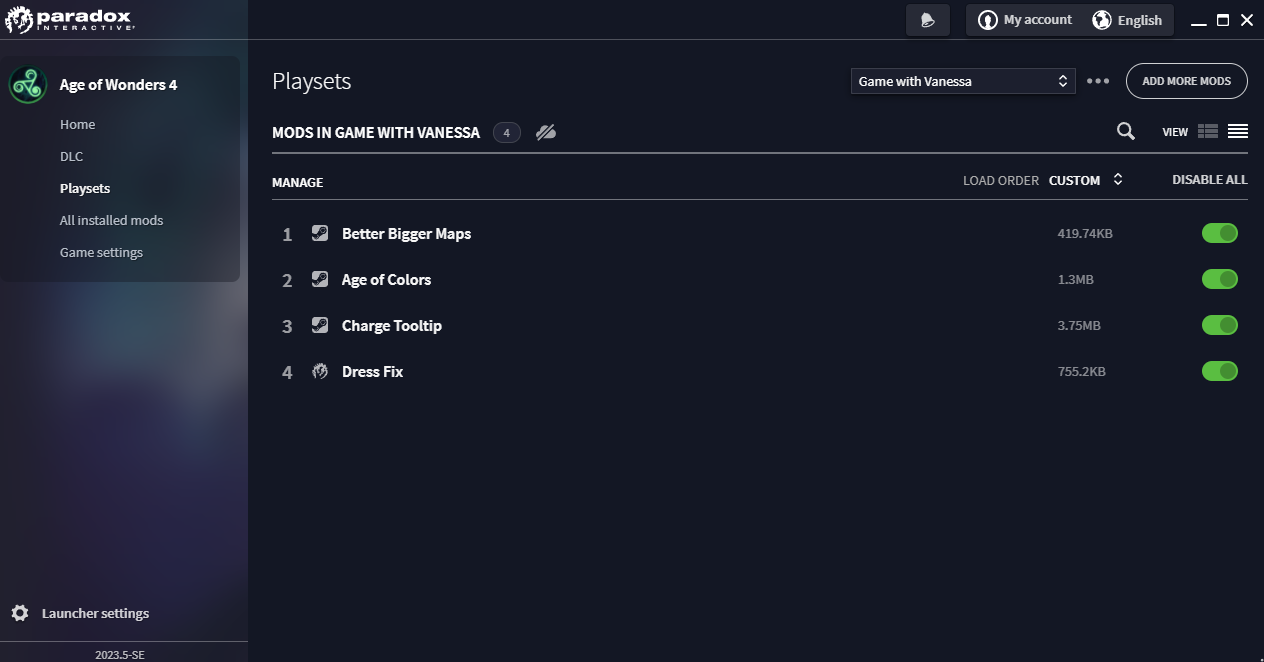Click the Launcher settings gear icon
The image size is (1264, 662).
[x=20, y=613]
